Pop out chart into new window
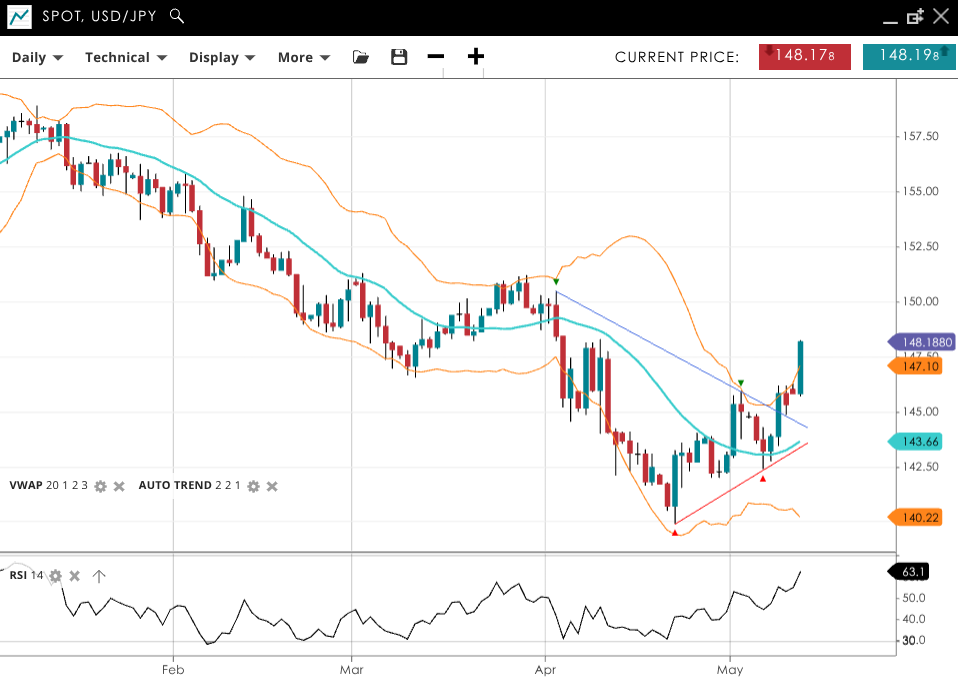 tap(915, 17)
